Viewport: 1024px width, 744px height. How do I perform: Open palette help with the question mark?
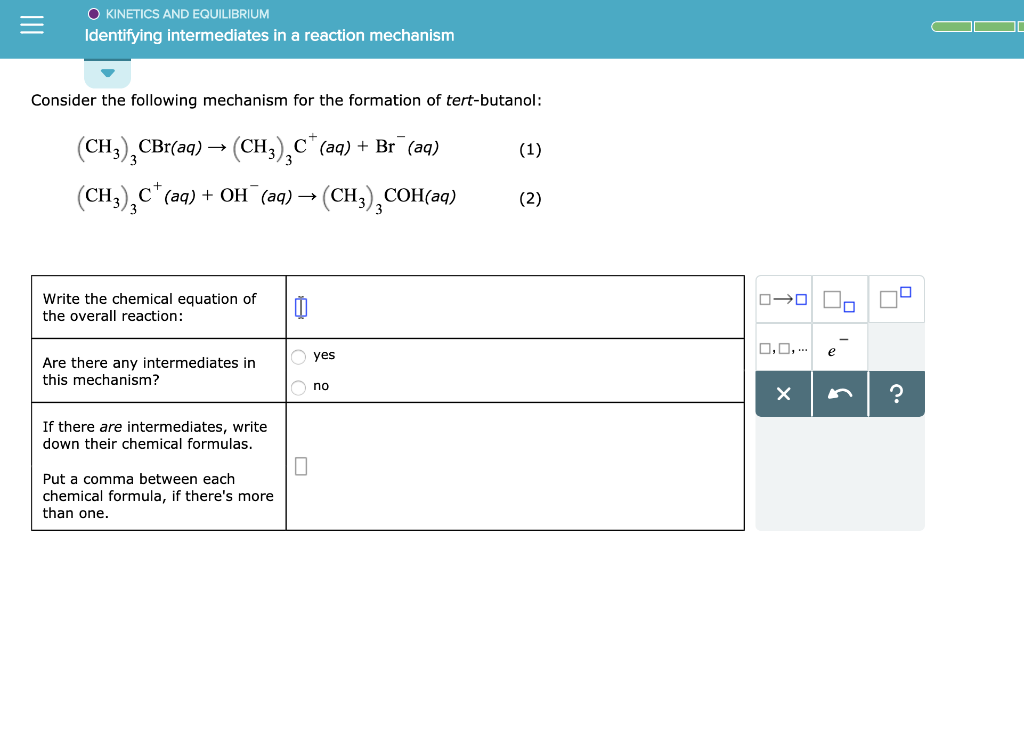[897, 393]
